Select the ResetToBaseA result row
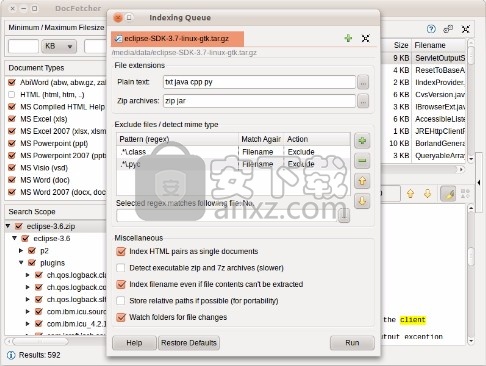486x366 pixels. point(423,70)
